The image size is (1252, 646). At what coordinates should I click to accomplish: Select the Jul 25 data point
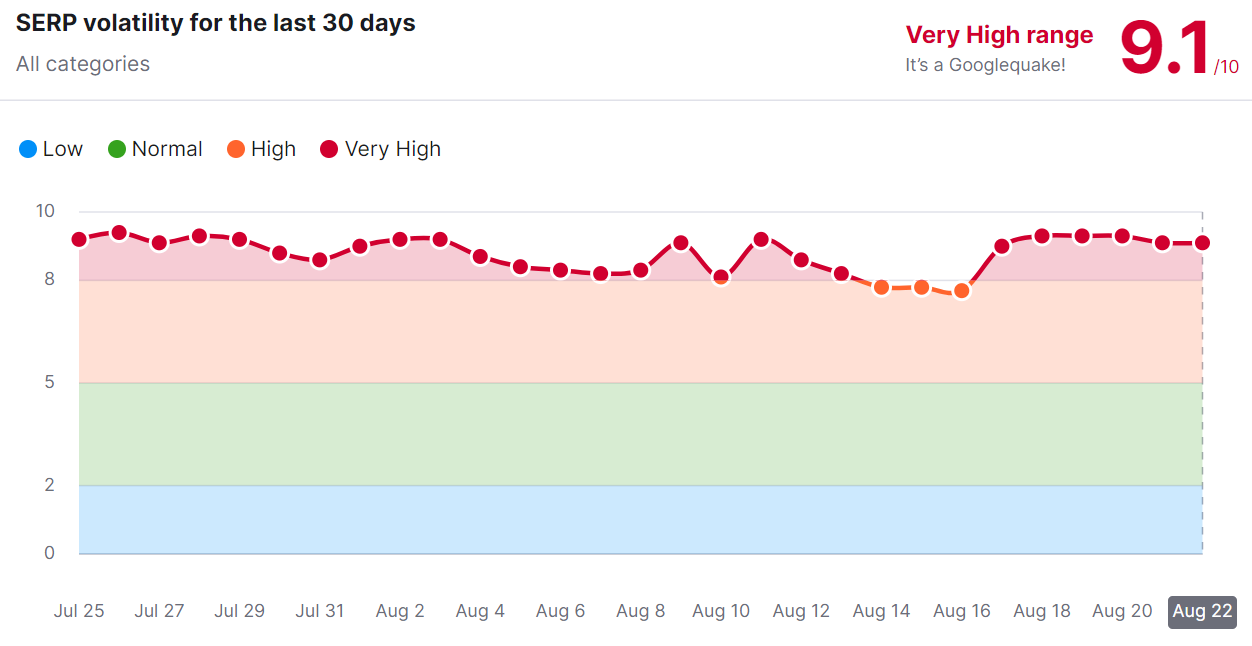[x=79, y=239]
